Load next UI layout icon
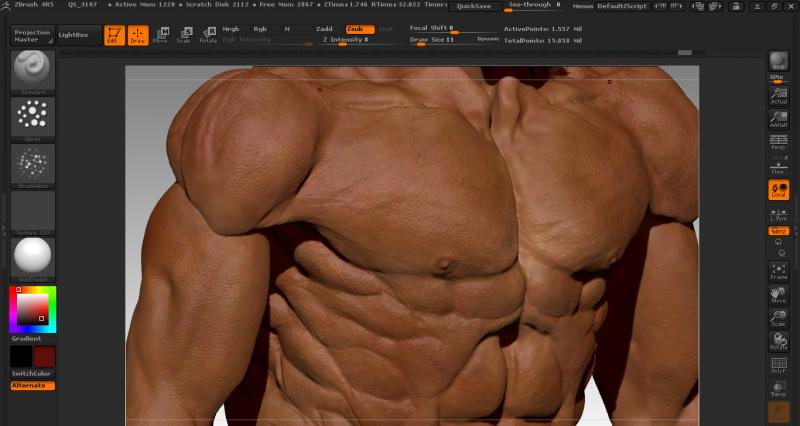Viewport: 800px width, 426px height. tap(676, 6)
